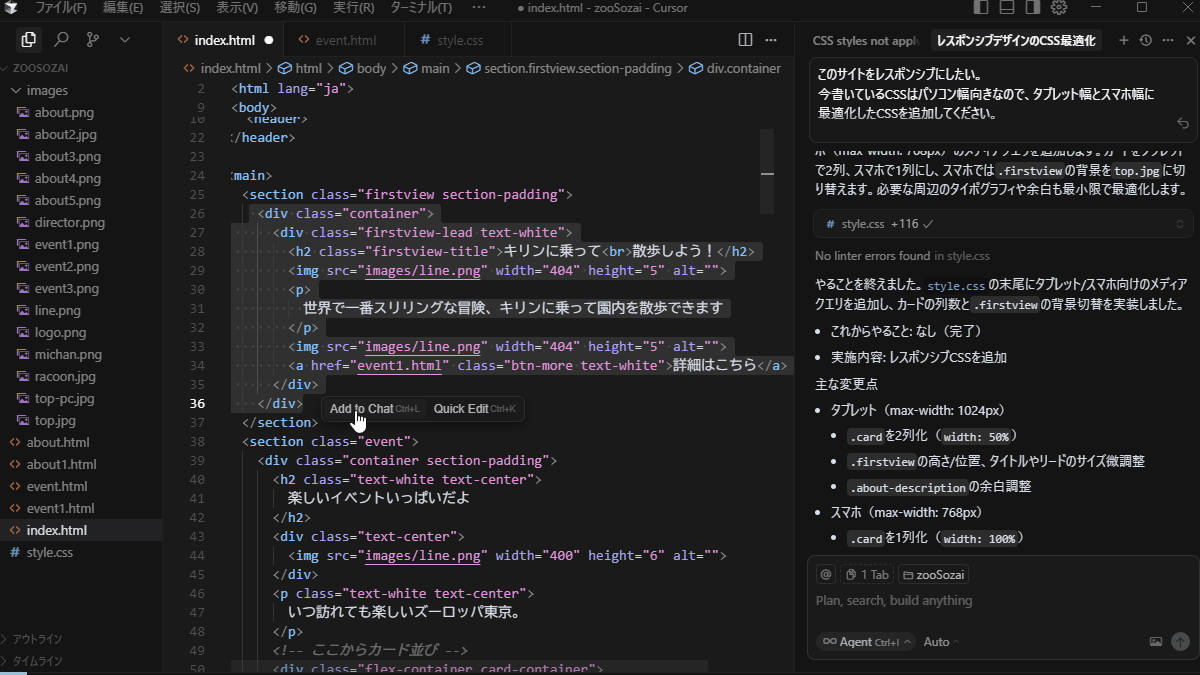Image resolution: width=1200 pixels, height=675 pixels.
Task: Open Cursor settings gear icon
Action: click(x=1060, y=8)
